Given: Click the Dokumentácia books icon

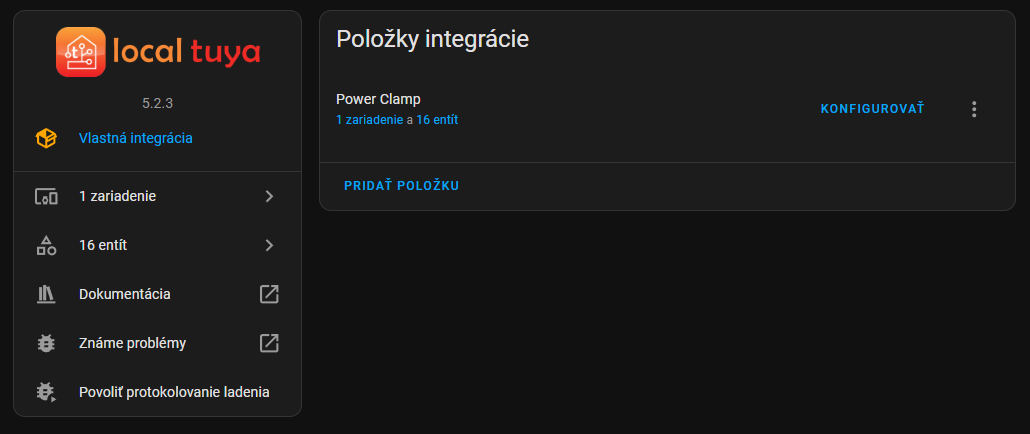Looking at the screenshot, I should point(46,294).
